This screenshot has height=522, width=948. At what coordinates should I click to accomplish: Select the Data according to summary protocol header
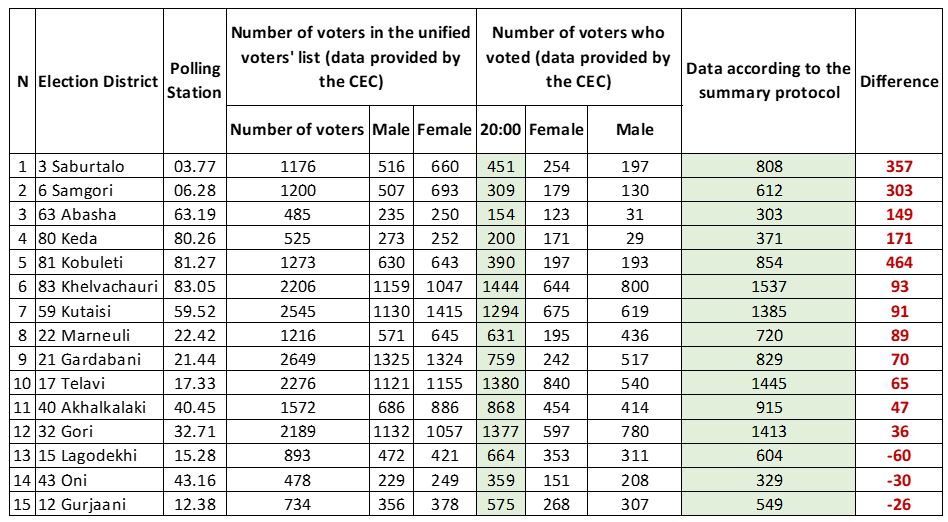click(x=768, y=81)
